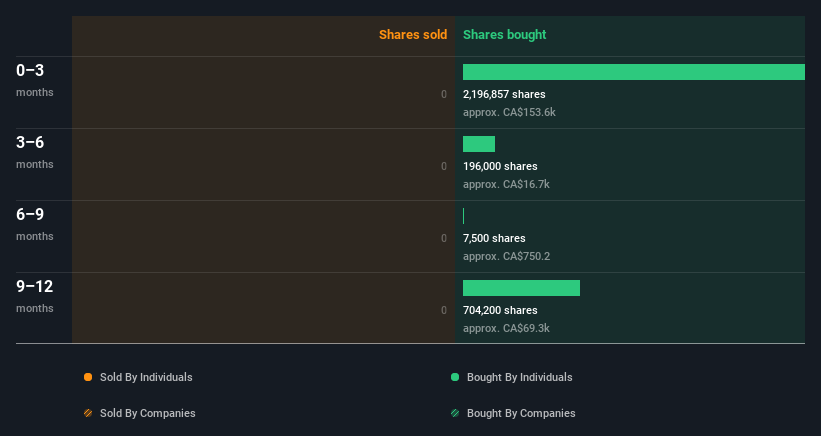Select the Bought By Individuals legend label
Image resolution: width=821 pixels, height=436 pixels.
pyautogui.click(x=519, y=377)
